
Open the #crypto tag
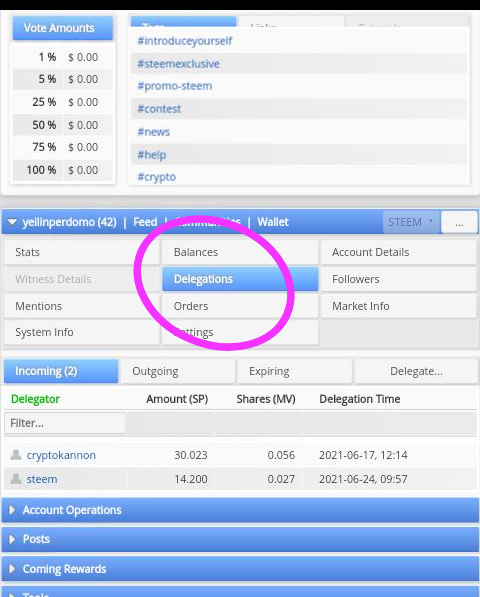click(x=156, y=177)
